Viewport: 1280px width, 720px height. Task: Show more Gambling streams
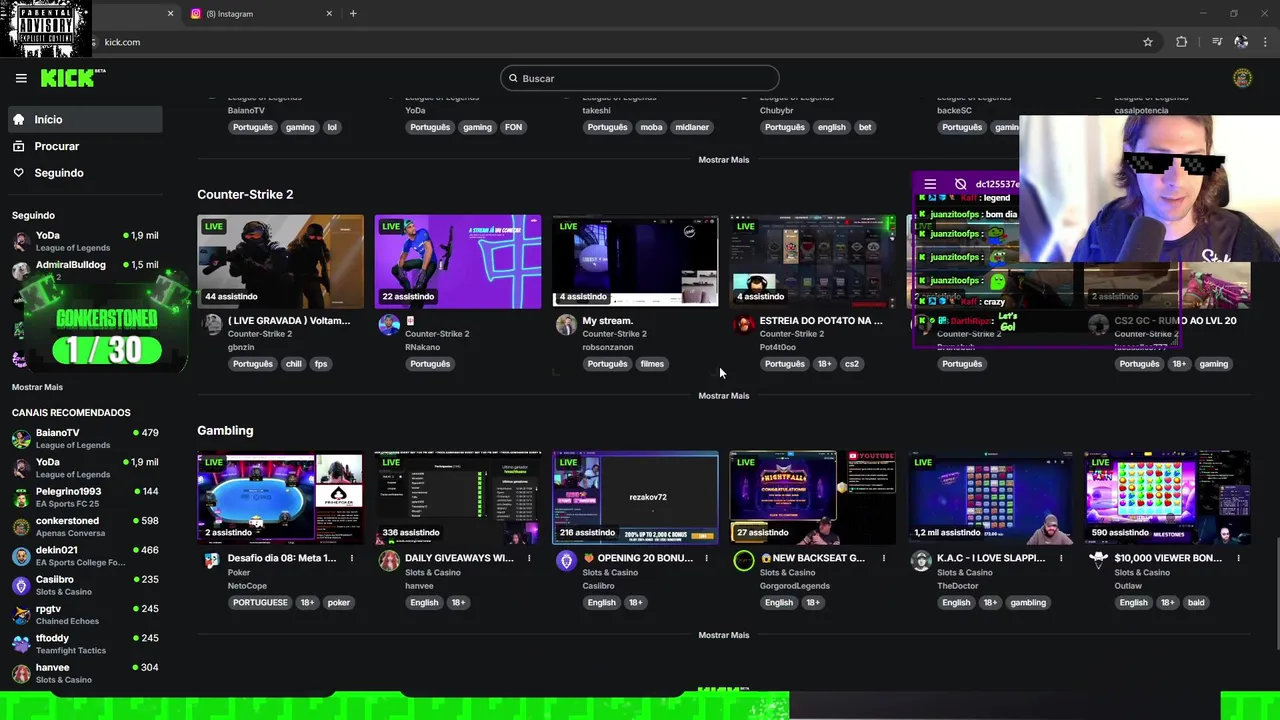coord(723,635)
